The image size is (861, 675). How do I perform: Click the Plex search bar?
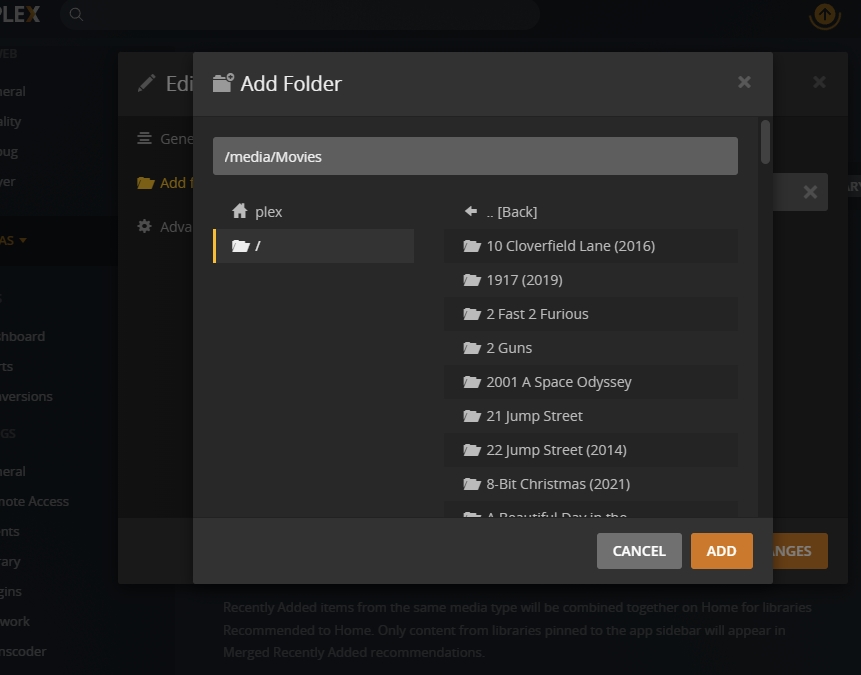click(300, 14)
